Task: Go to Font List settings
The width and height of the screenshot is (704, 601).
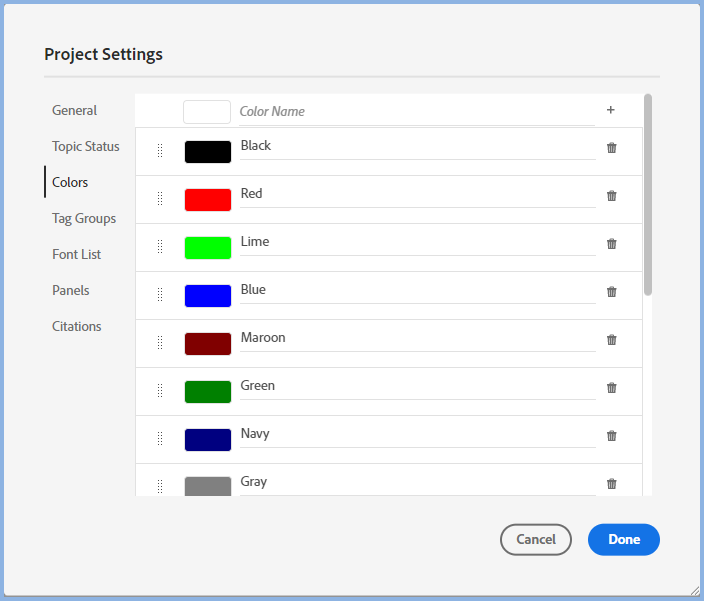Action: pyautogui.click(x=77, y=255)
